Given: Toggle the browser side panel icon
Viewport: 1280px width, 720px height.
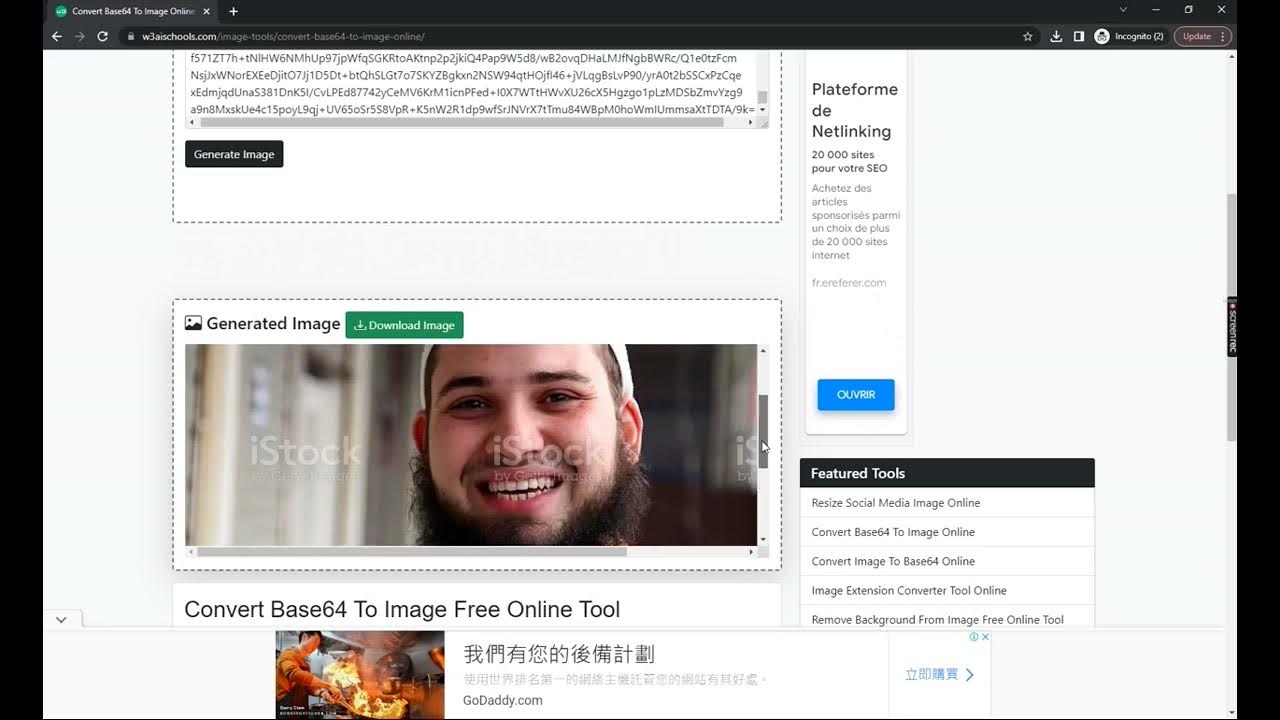Looking at the screenshot, I should tap(1079, 36).
